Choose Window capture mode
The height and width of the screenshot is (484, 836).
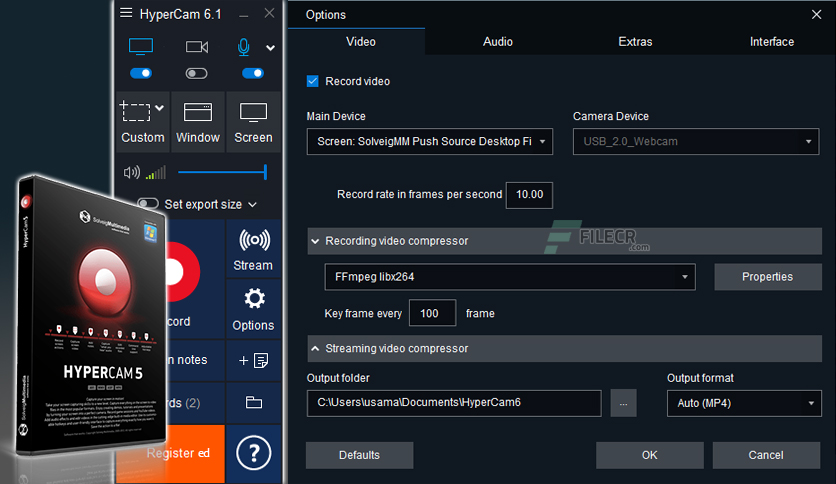click(198, 122)
